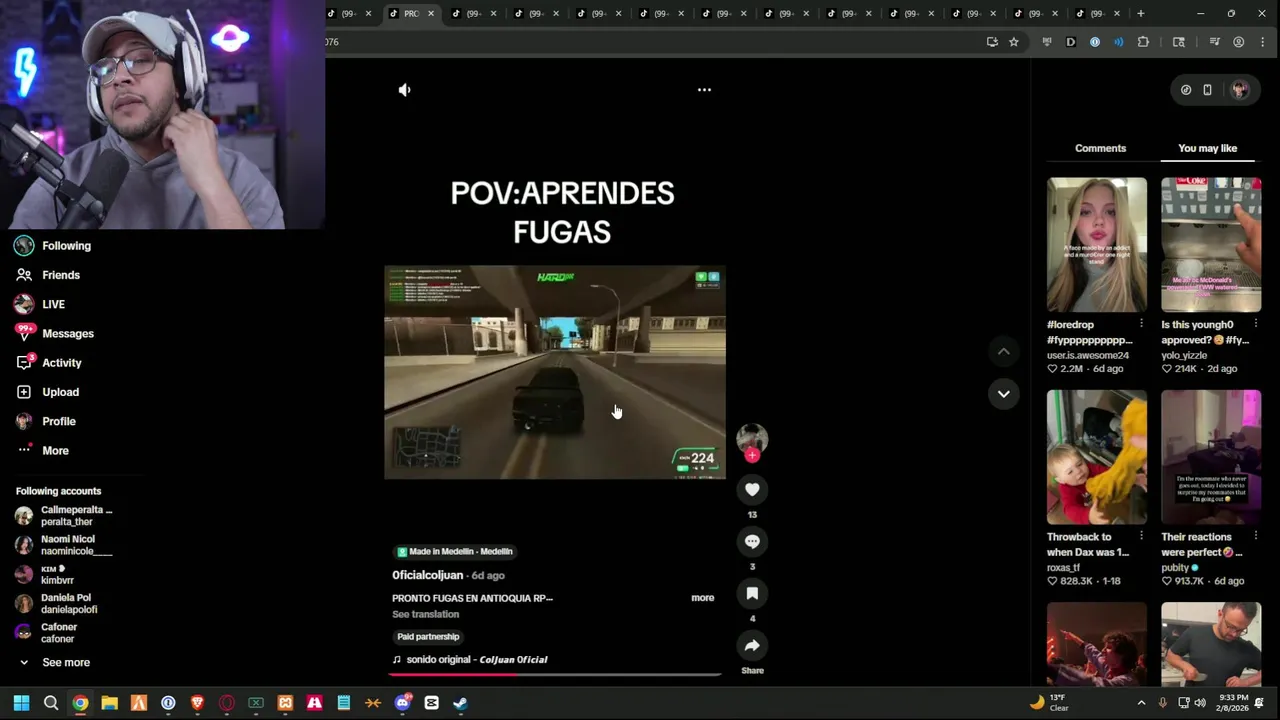Open the weather widget showing 13°F Clear
The width and height of the screenshot is (1280, 720).
pos(1048,703)
